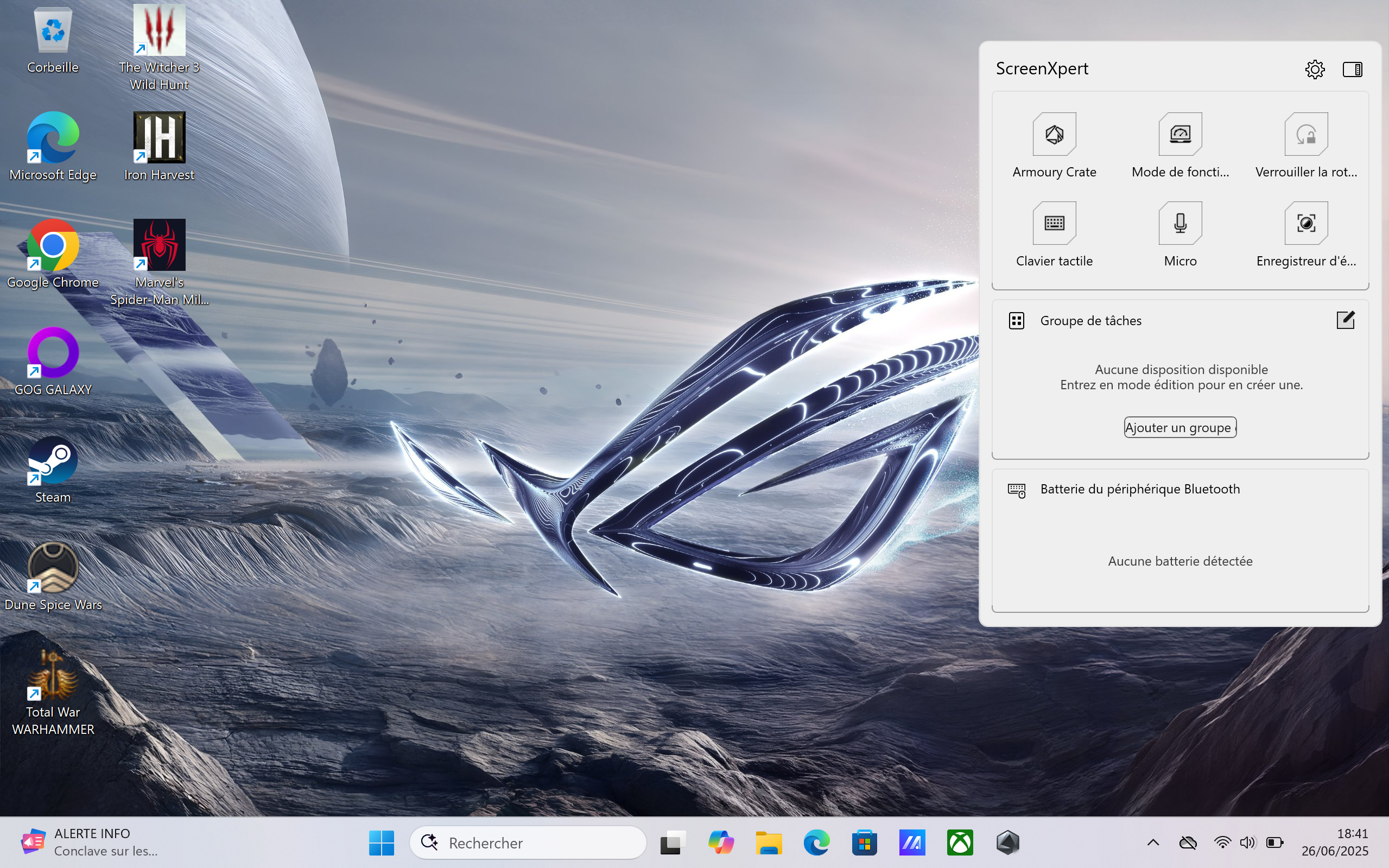Open Microsoft Edge from the taskbar

point(816,842)
